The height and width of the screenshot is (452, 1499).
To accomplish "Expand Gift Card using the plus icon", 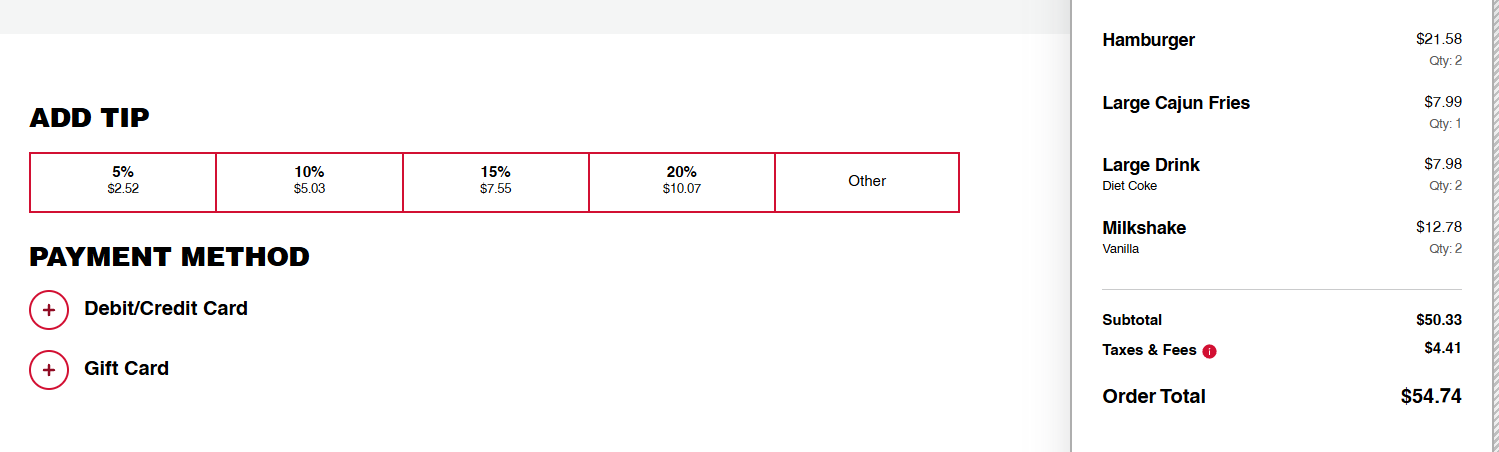I will pyautogui.click(x=49, y=370).
